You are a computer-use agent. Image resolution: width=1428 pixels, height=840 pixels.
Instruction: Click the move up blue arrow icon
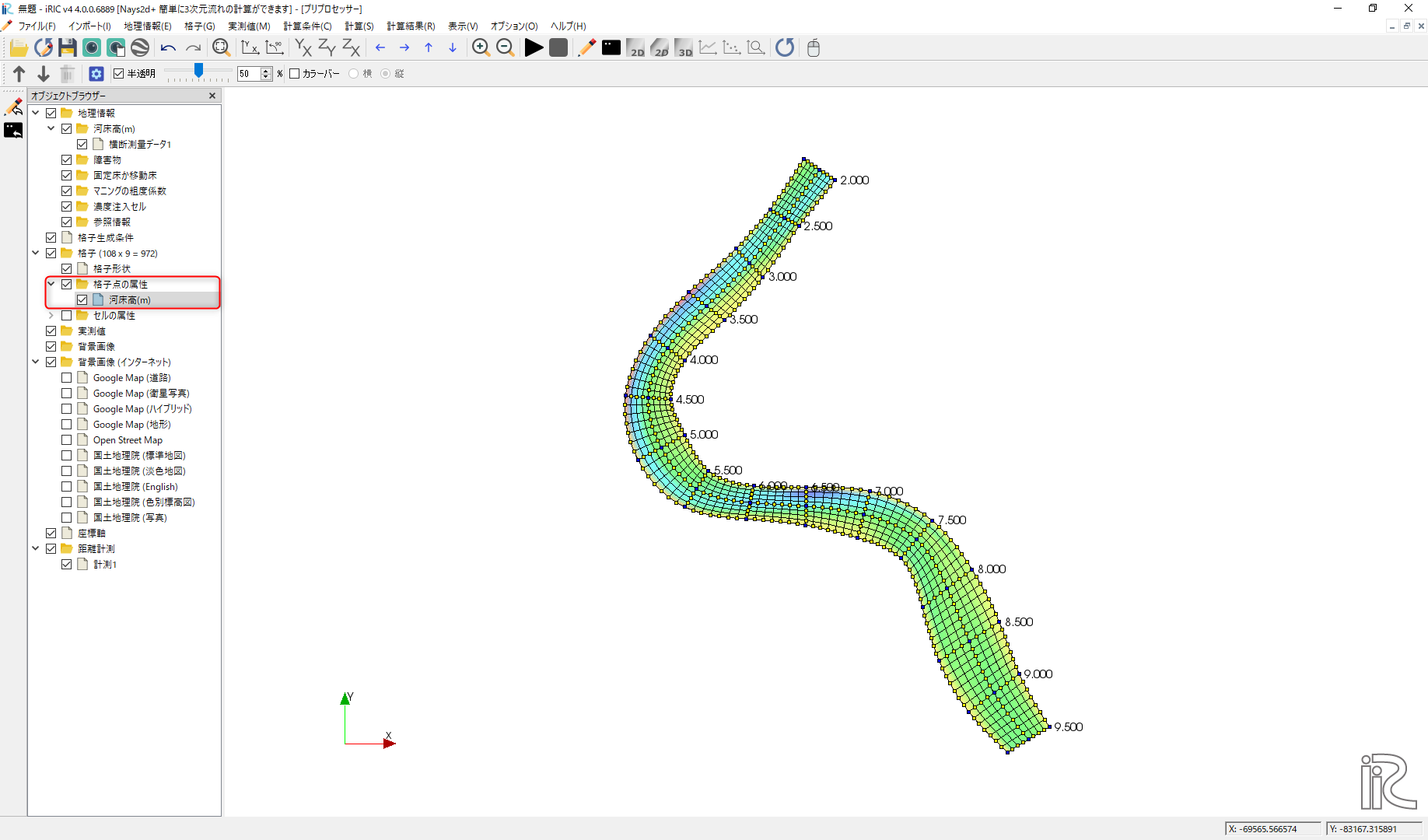point(429,48)
